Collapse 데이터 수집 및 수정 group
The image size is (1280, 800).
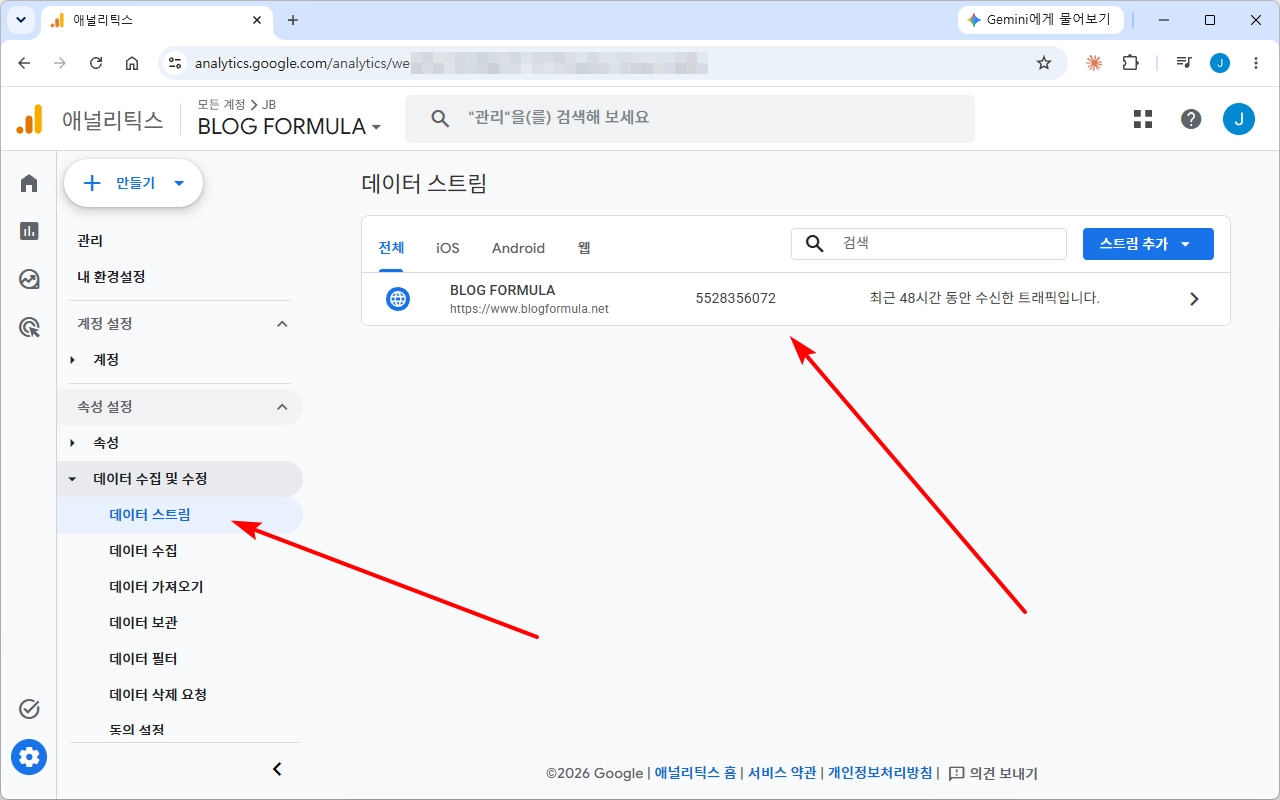point(72,479)
